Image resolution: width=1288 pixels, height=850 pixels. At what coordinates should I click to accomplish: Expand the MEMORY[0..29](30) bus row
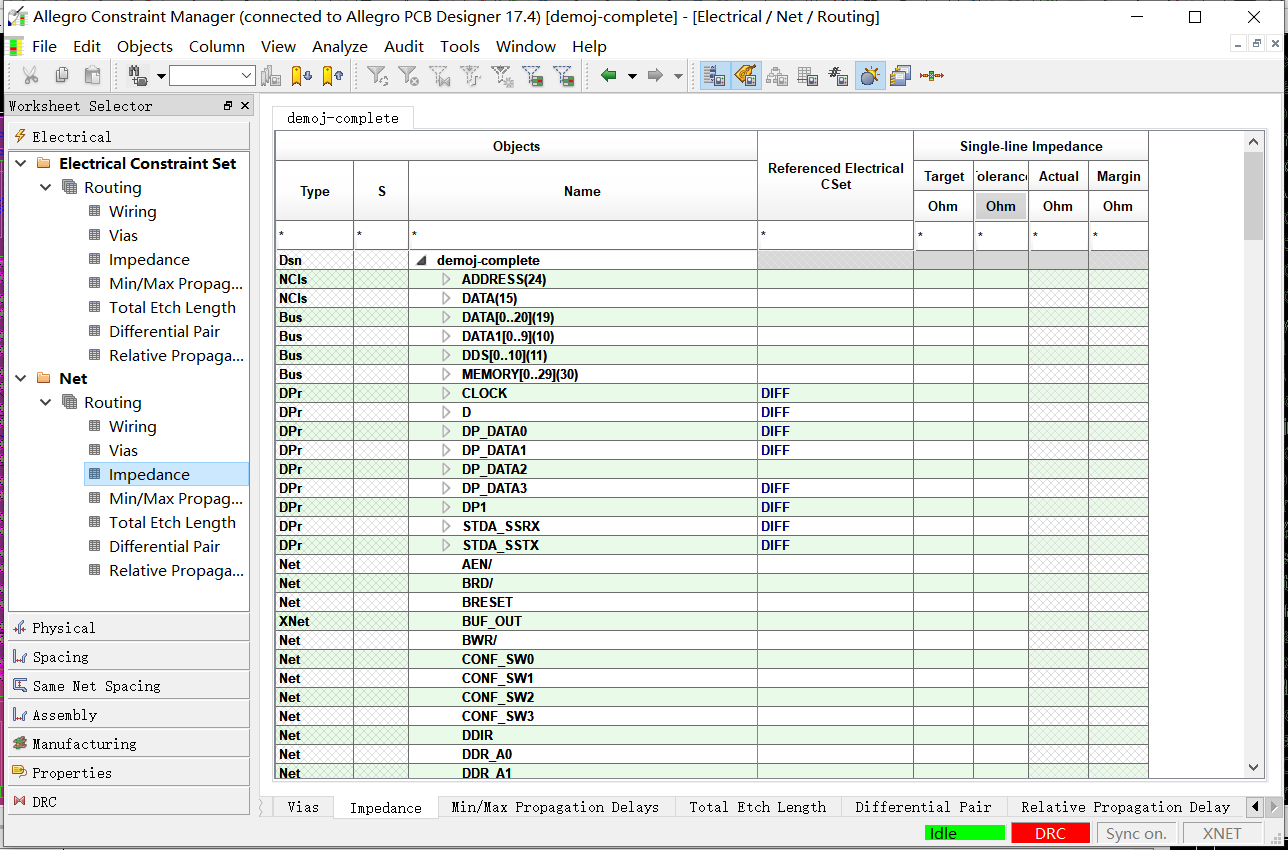tap(447, 374)
